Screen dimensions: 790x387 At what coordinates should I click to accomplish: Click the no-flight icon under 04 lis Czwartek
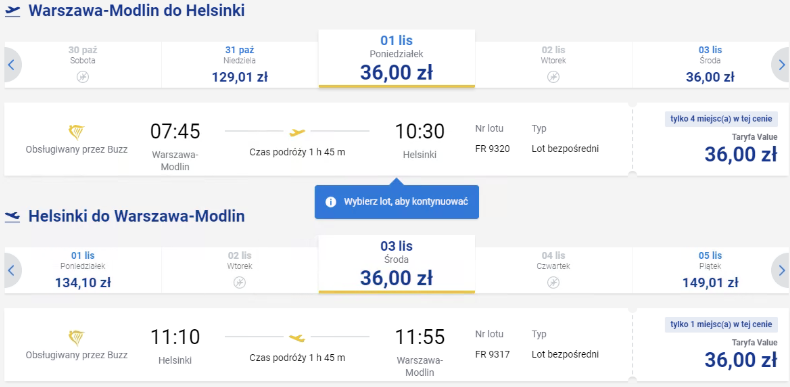pos(553,282)
